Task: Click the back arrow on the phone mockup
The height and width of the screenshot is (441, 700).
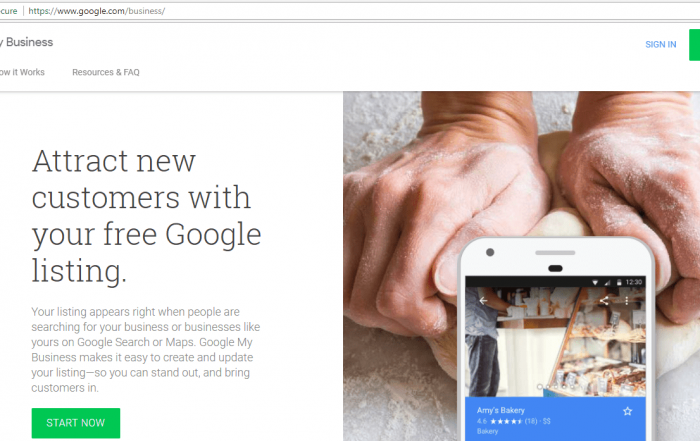Action: pos(483,301)
